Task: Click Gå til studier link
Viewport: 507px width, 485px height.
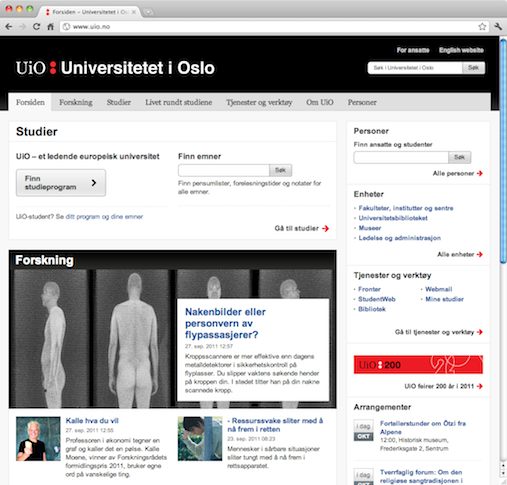Action: [296, 228]
